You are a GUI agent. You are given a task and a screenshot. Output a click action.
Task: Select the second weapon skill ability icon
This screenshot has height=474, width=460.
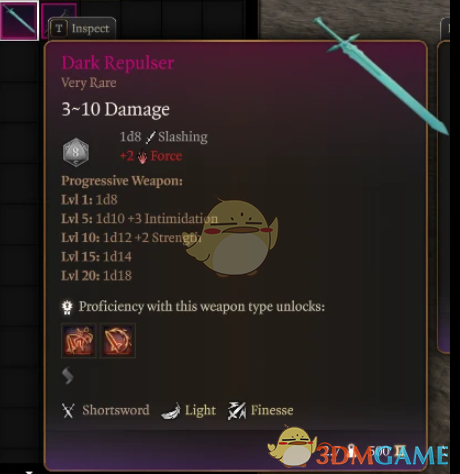[x=118, y=341]
